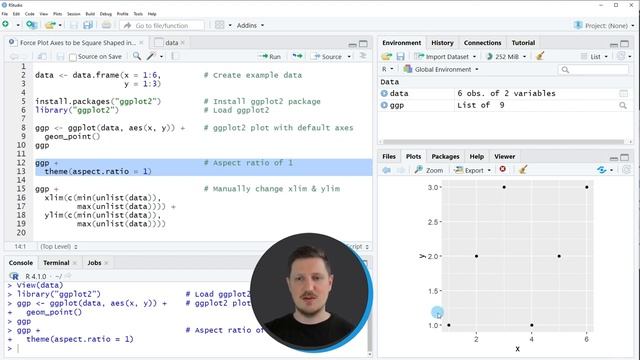Viewport: 640px width, 360px height.
Task: Click the Environment horizontal scrollbar
Action: (503, 142)
